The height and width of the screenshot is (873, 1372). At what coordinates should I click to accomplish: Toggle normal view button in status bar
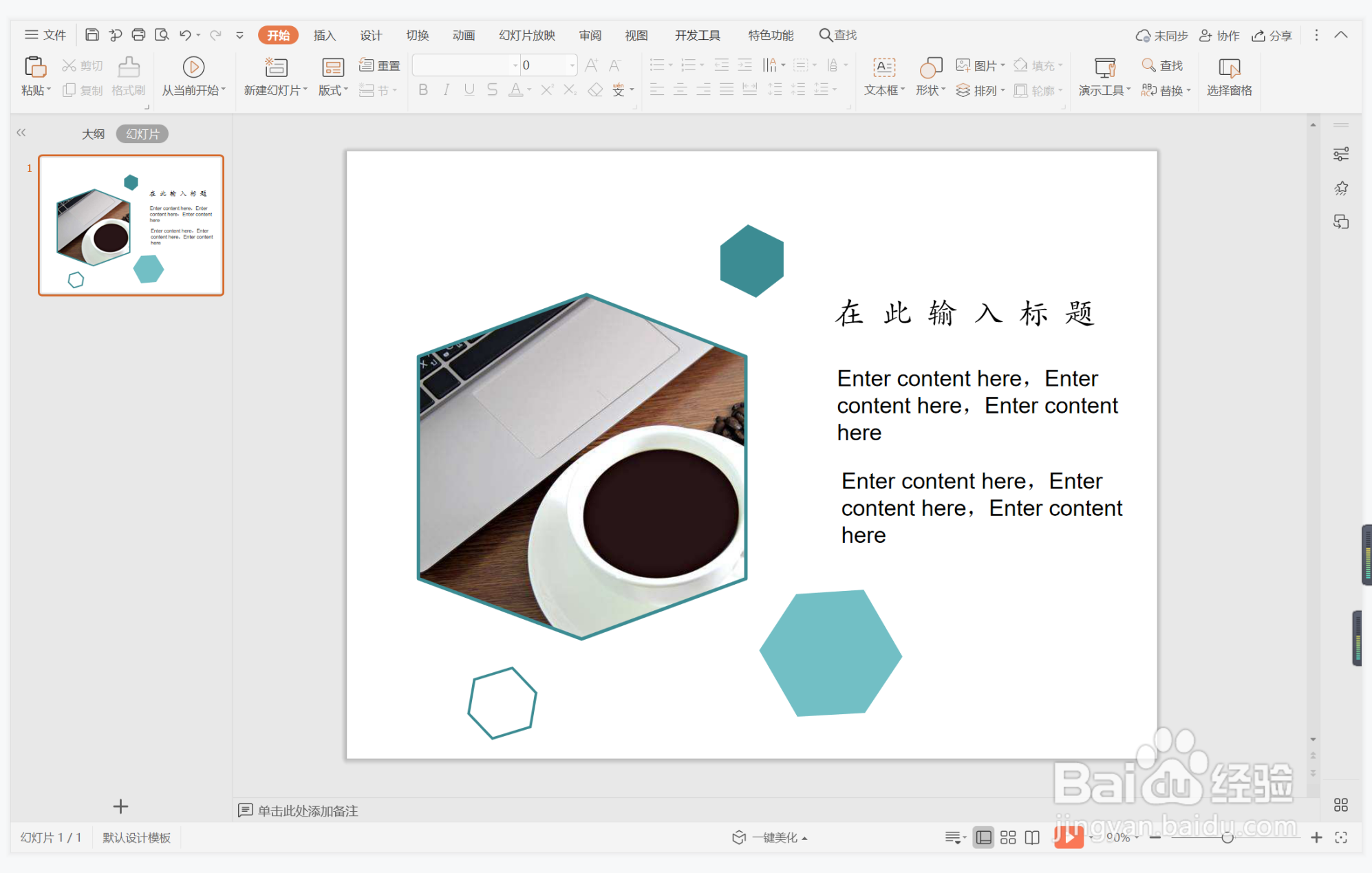coord(984,837)
